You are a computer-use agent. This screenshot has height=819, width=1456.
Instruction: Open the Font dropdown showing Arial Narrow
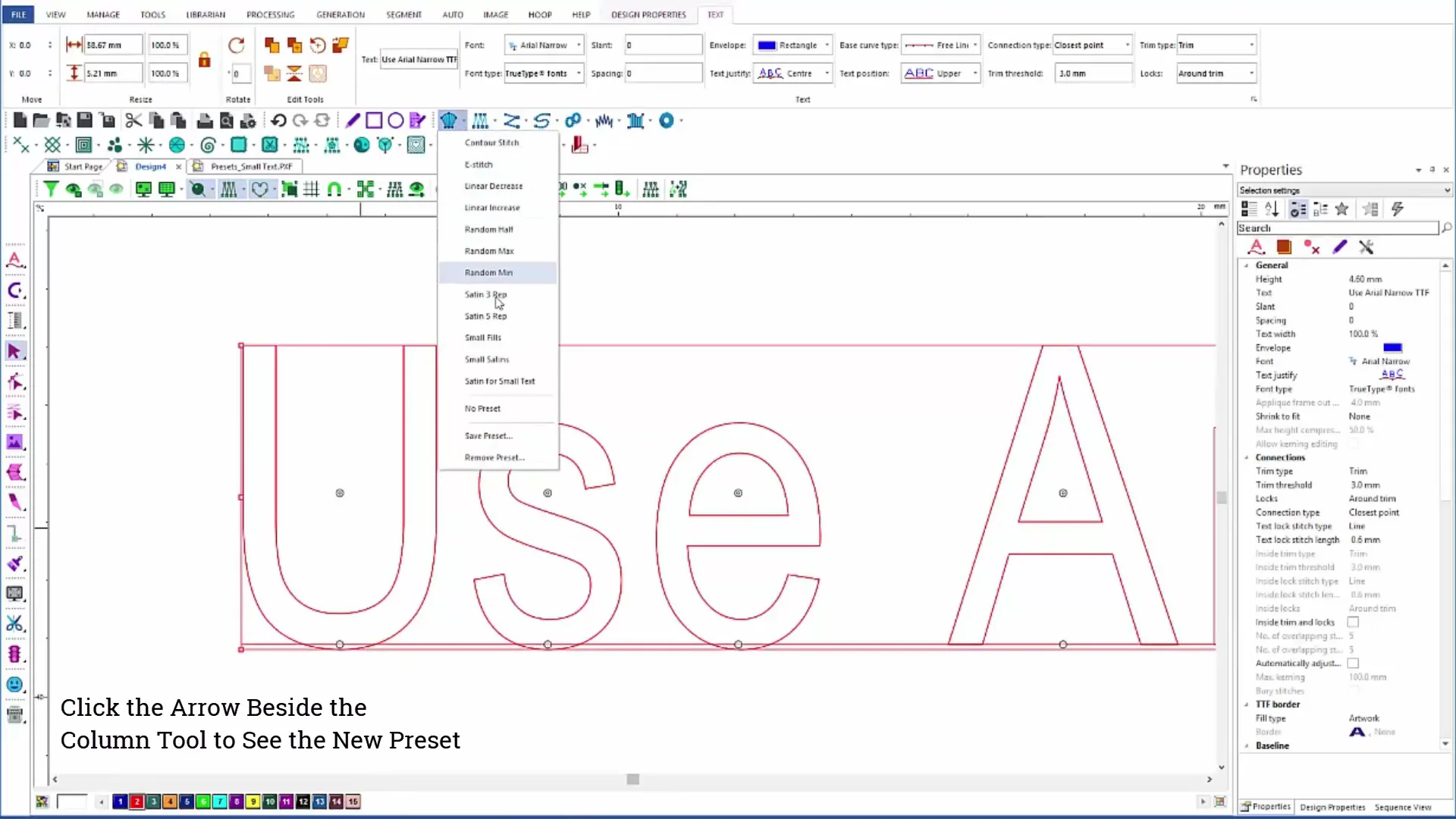578,45
